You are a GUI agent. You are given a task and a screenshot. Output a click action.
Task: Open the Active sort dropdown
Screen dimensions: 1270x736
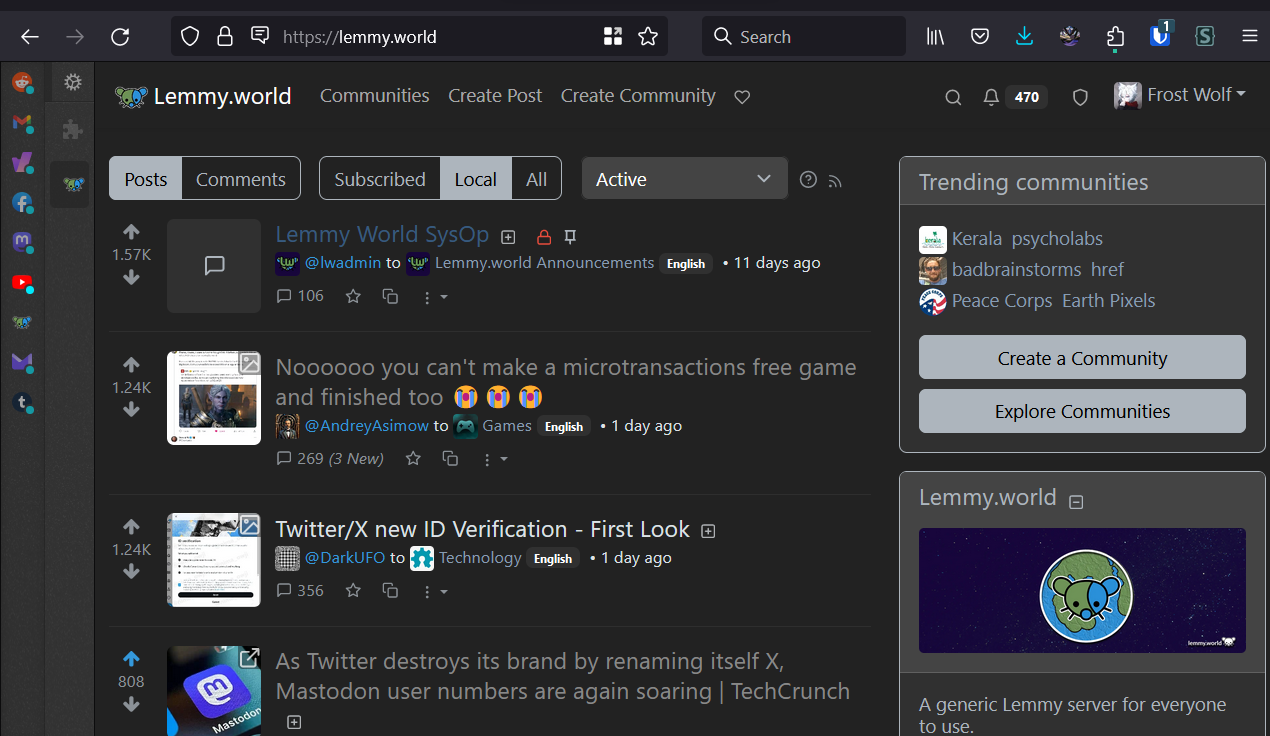click(684, 179)
